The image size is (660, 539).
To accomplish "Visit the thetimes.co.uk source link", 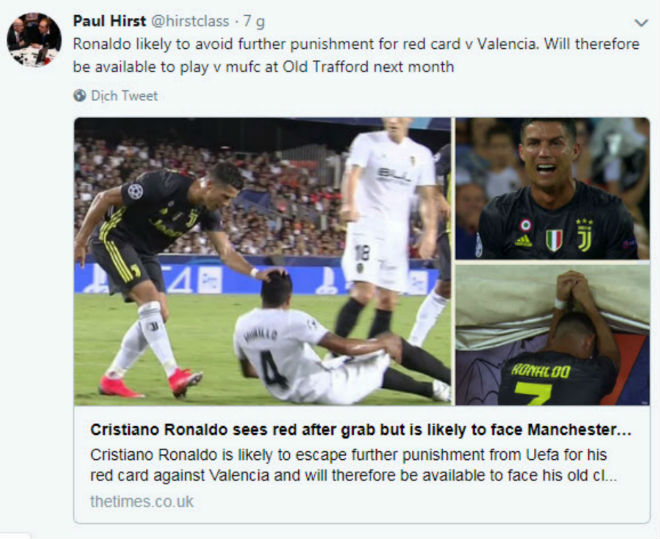I will click(142, 502).
